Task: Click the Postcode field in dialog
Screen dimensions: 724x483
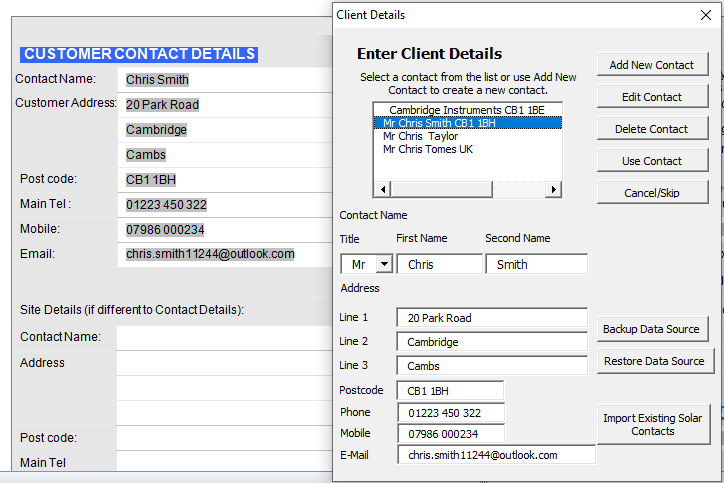Action: (450, 390)
